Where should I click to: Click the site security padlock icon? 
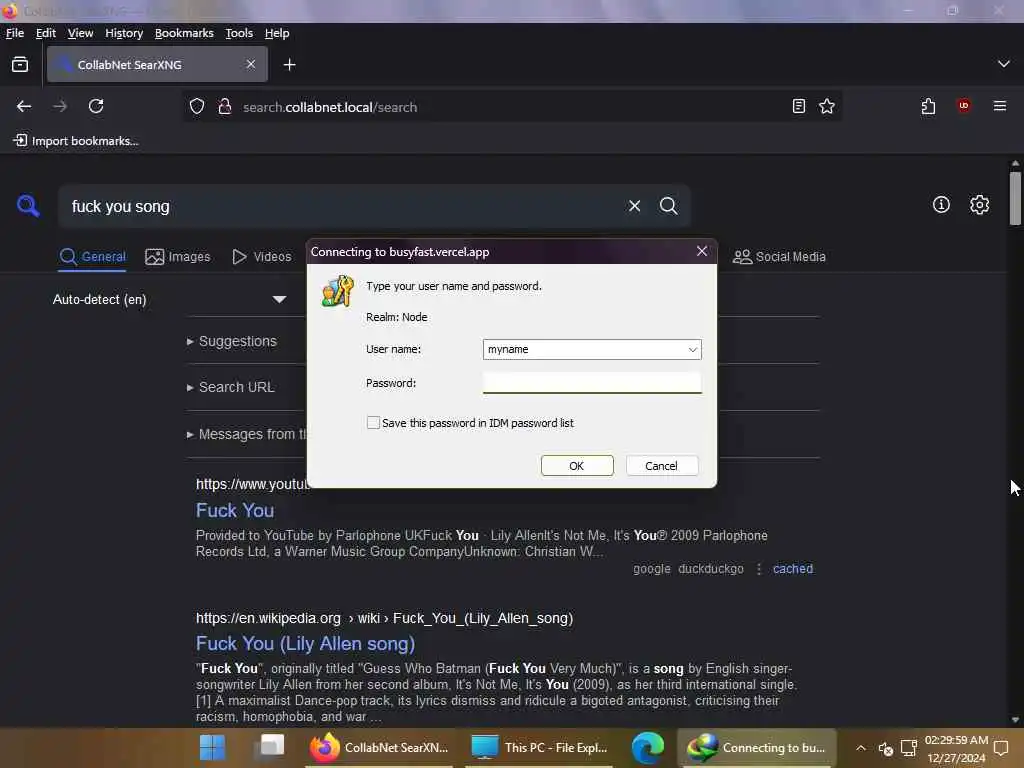tap(225, 106)
